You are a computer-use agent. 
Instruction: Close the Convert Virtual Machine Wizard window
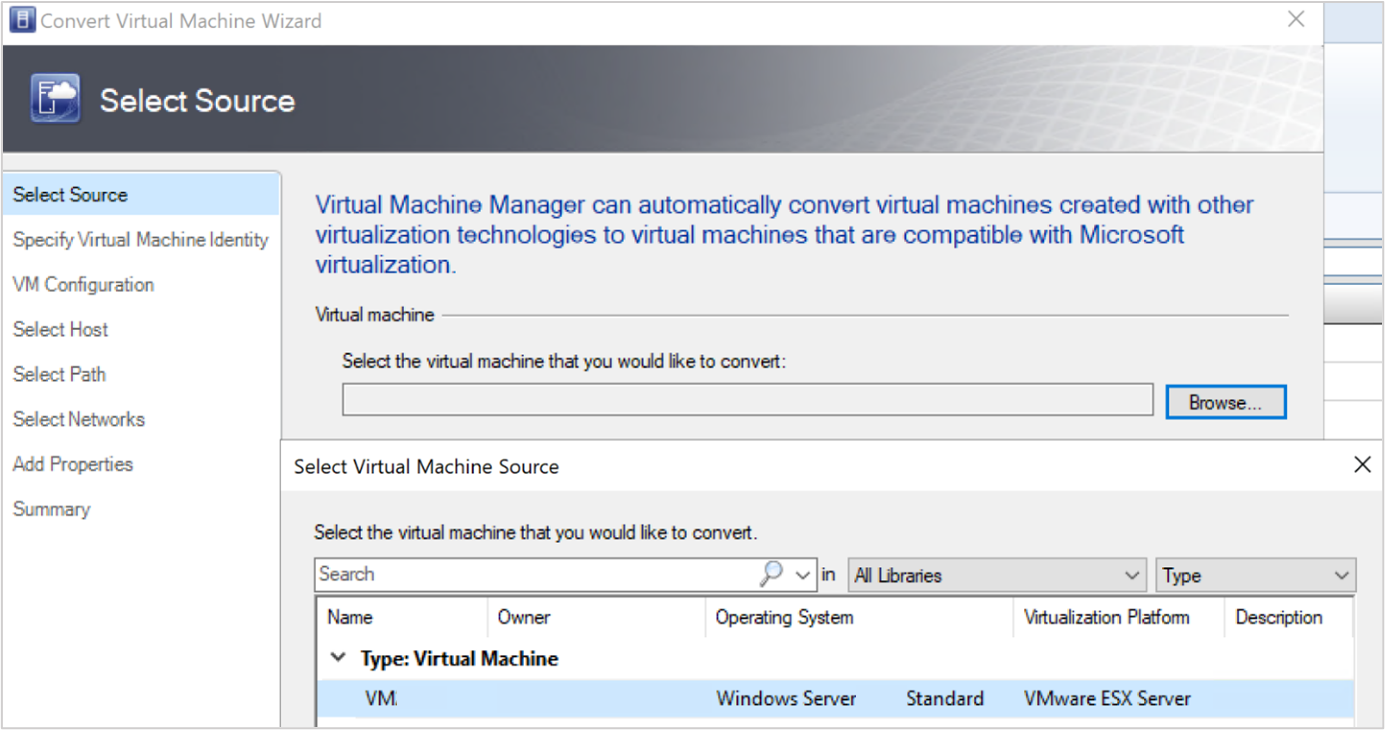pyautogui.click(x=1296, y=20)
